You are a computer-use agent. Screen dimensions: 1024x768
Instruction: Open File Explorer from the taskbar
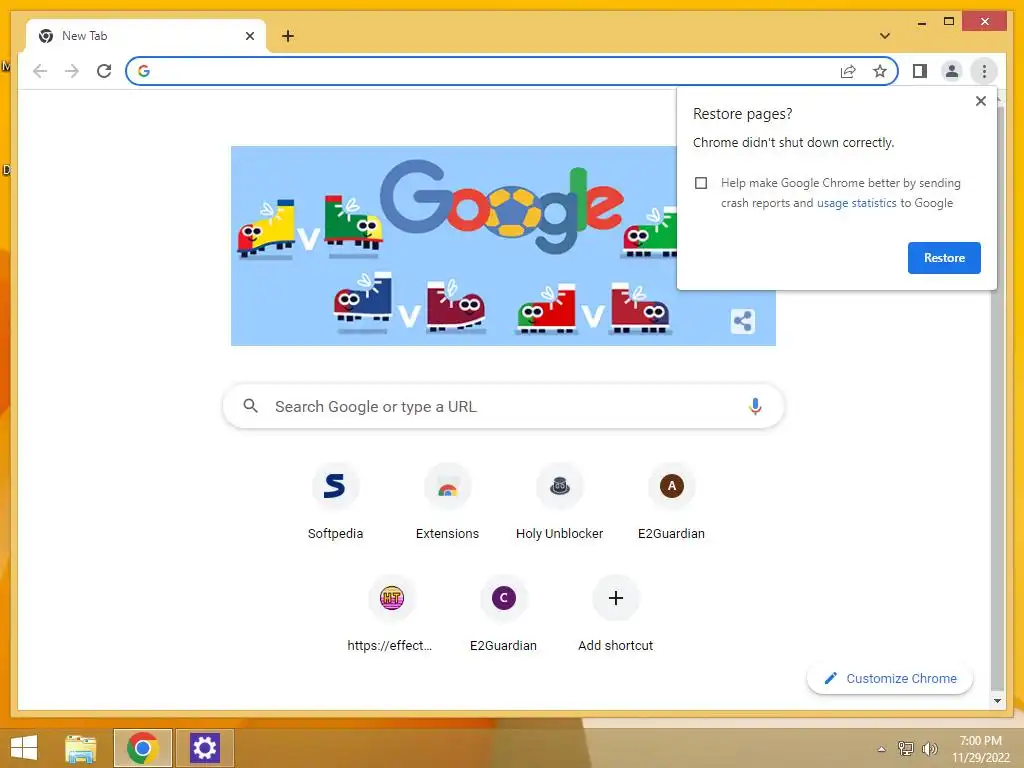80,748
